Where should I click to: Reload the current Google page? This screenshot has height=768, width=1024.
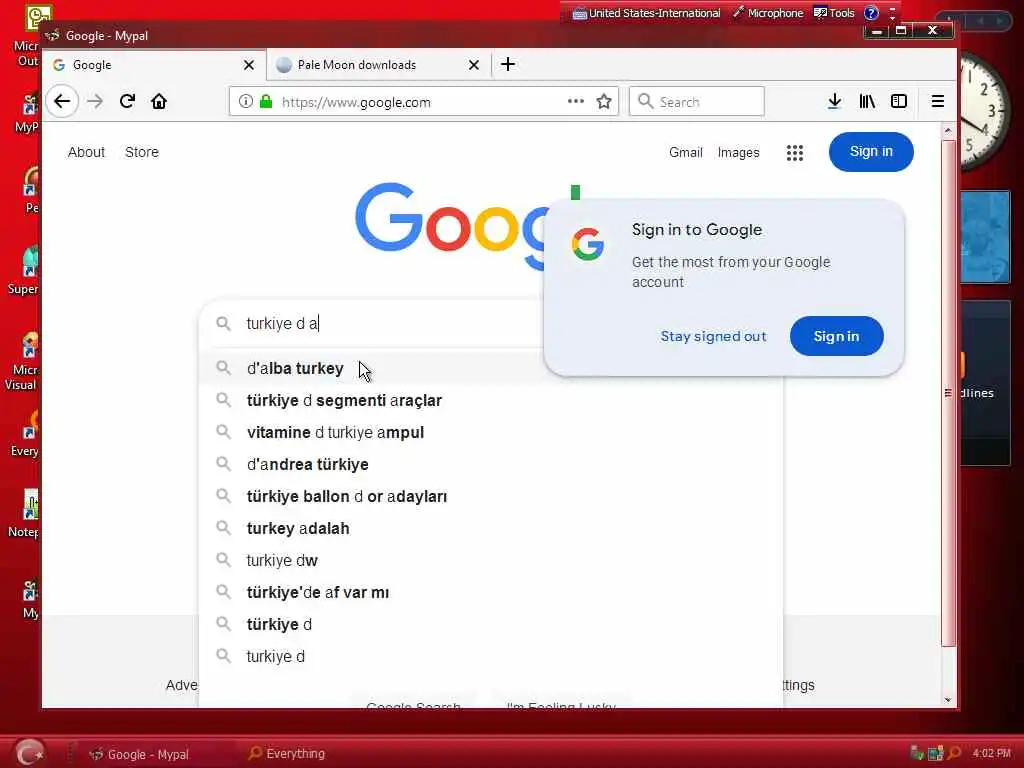coord(127,101)
